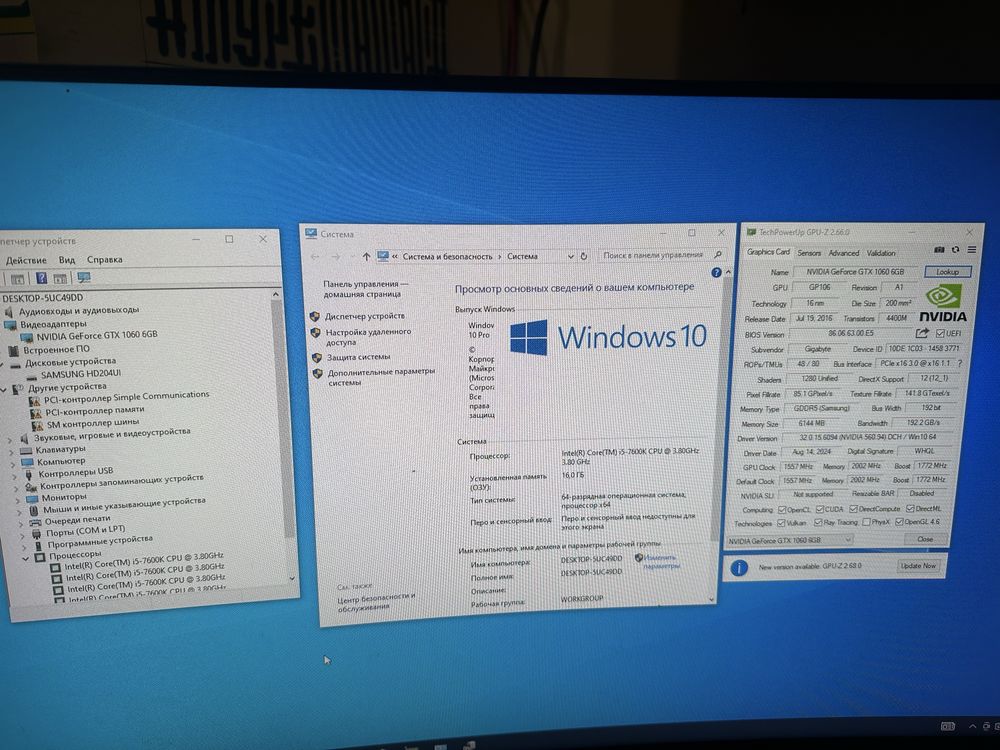Click the disk icon beside SAMSUNG HD204UI
1000x750 pixels.
pos(32,378)
